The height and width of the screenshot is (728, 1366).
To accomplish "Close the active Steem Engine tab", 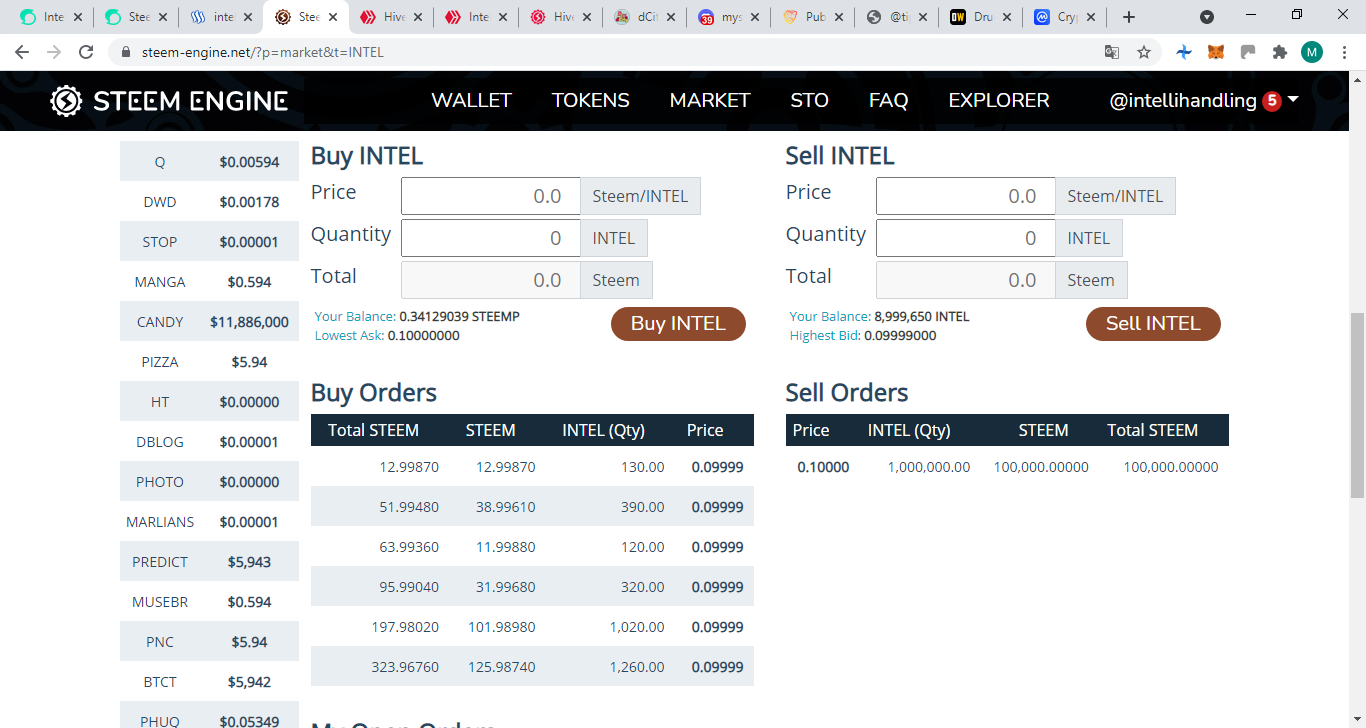I will pyautogui.click(x=331, y=17).
